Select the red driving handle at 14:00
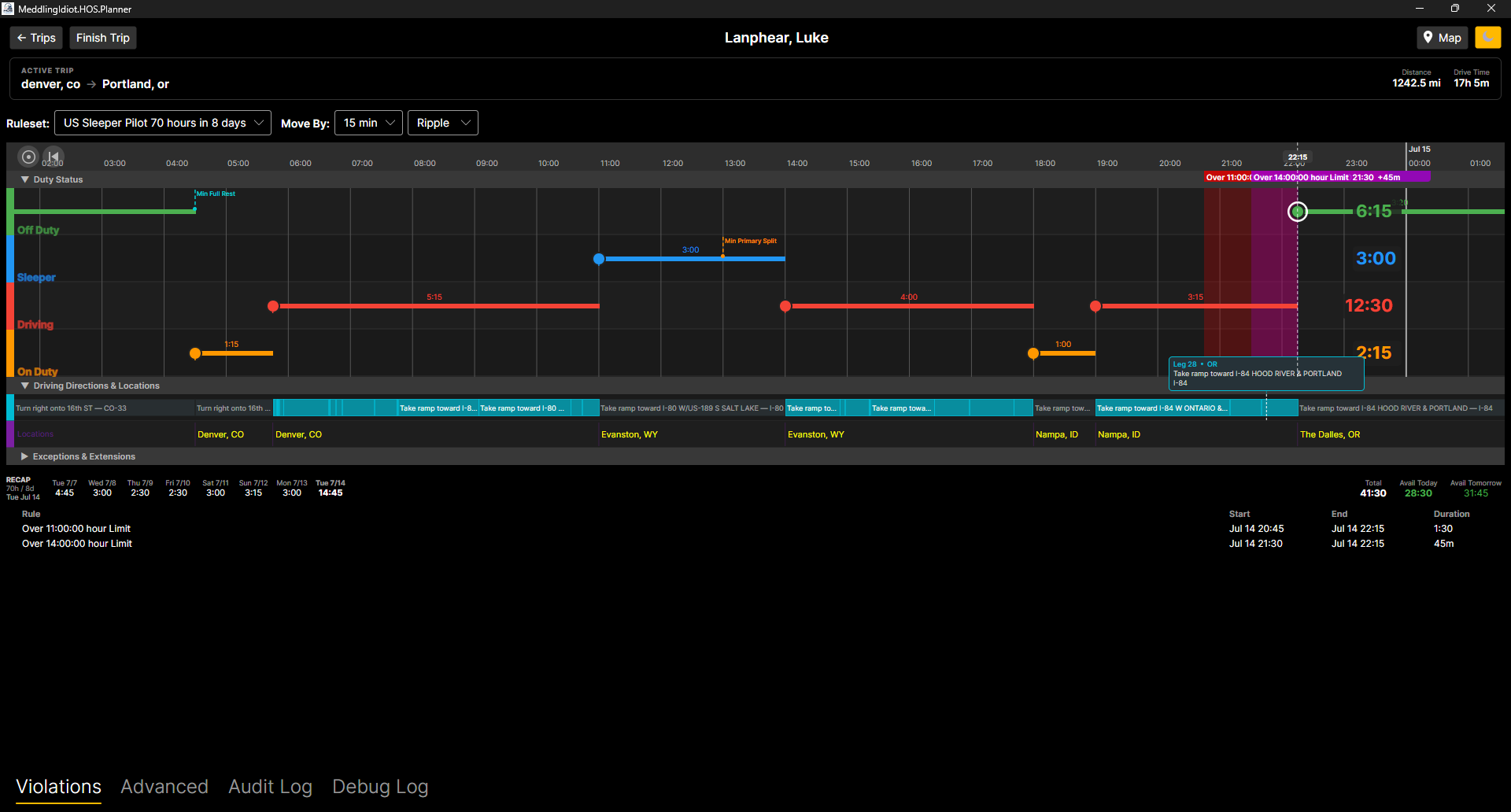Image resolution: width=1511 pixels, height=812 pixels. coord(785,306)
